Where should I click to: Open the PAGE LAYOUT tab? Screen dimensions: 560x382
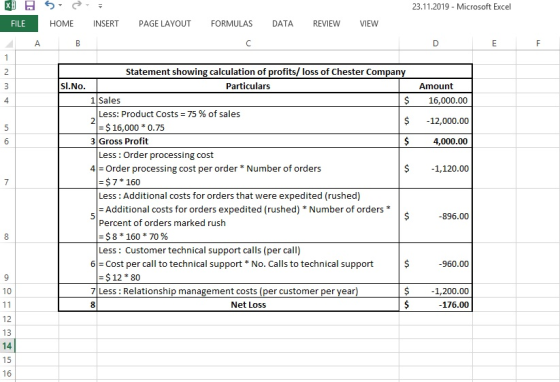coord(165,24)
